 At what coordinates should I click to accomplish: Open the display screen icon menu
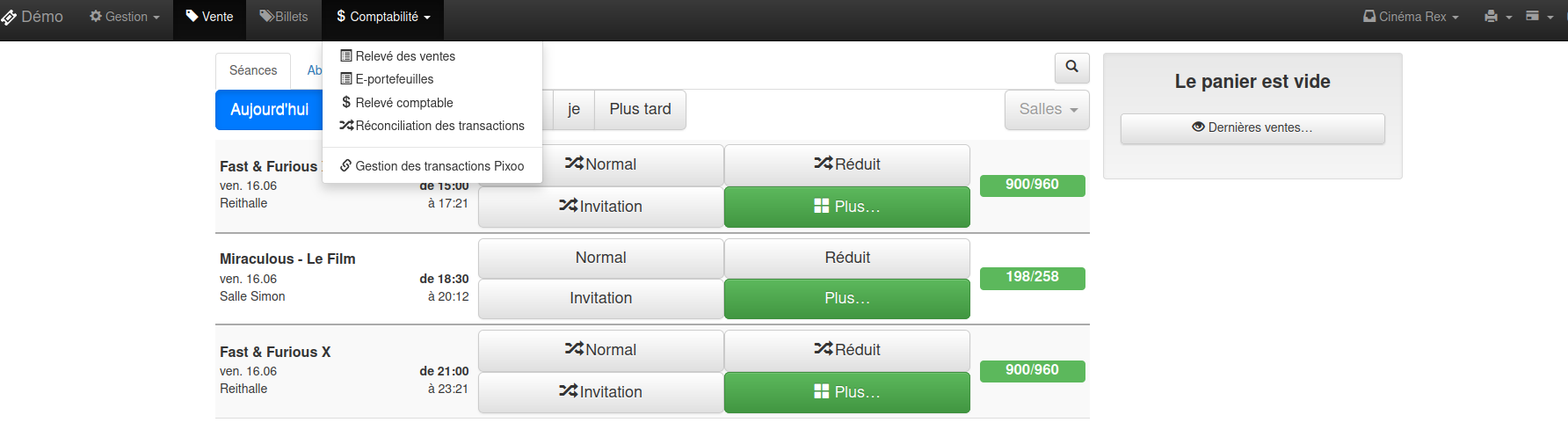(x=1539, y=17)
